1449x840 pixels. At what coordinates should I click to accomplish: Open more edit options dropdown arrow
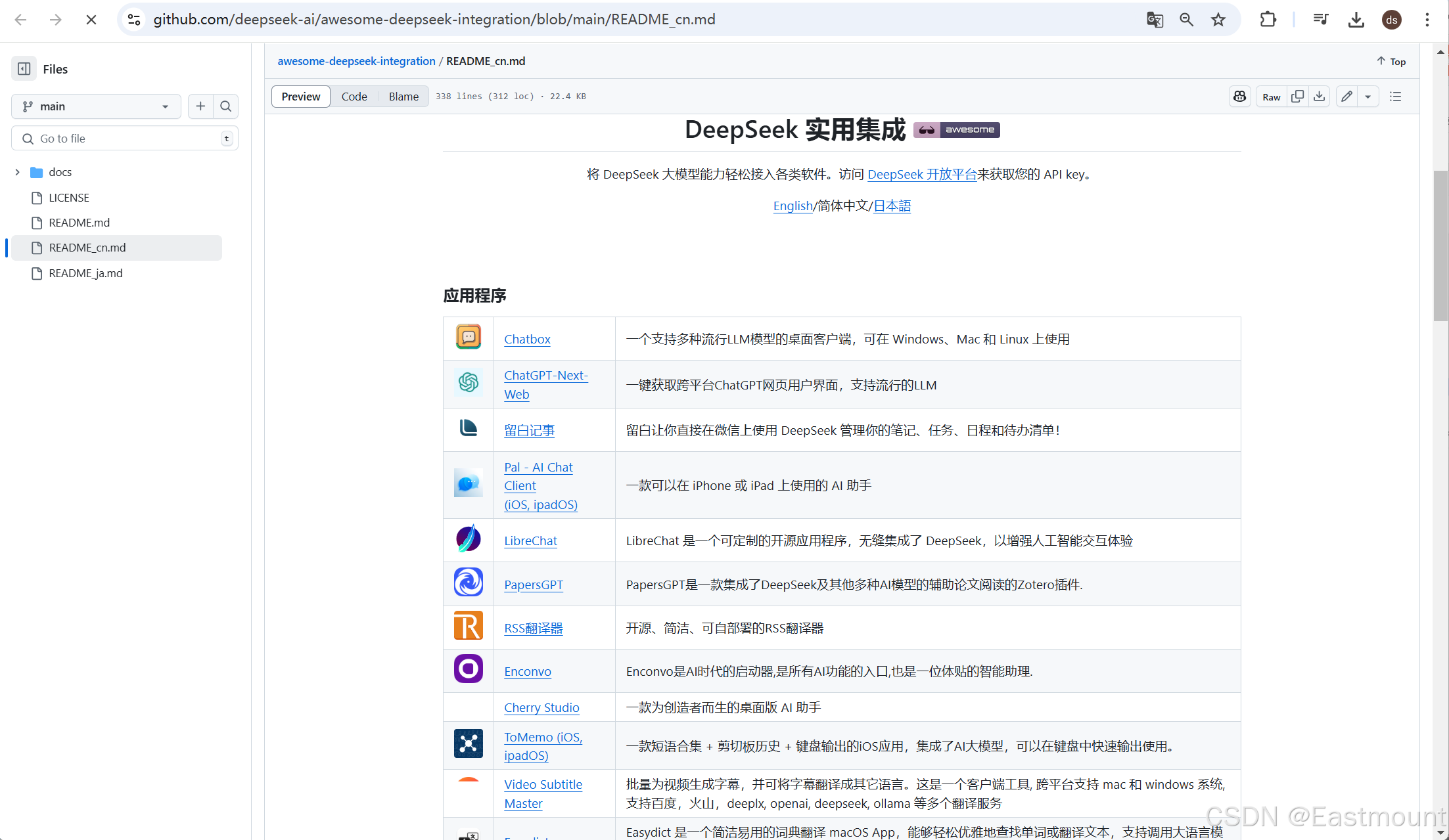coord(1368,97)
